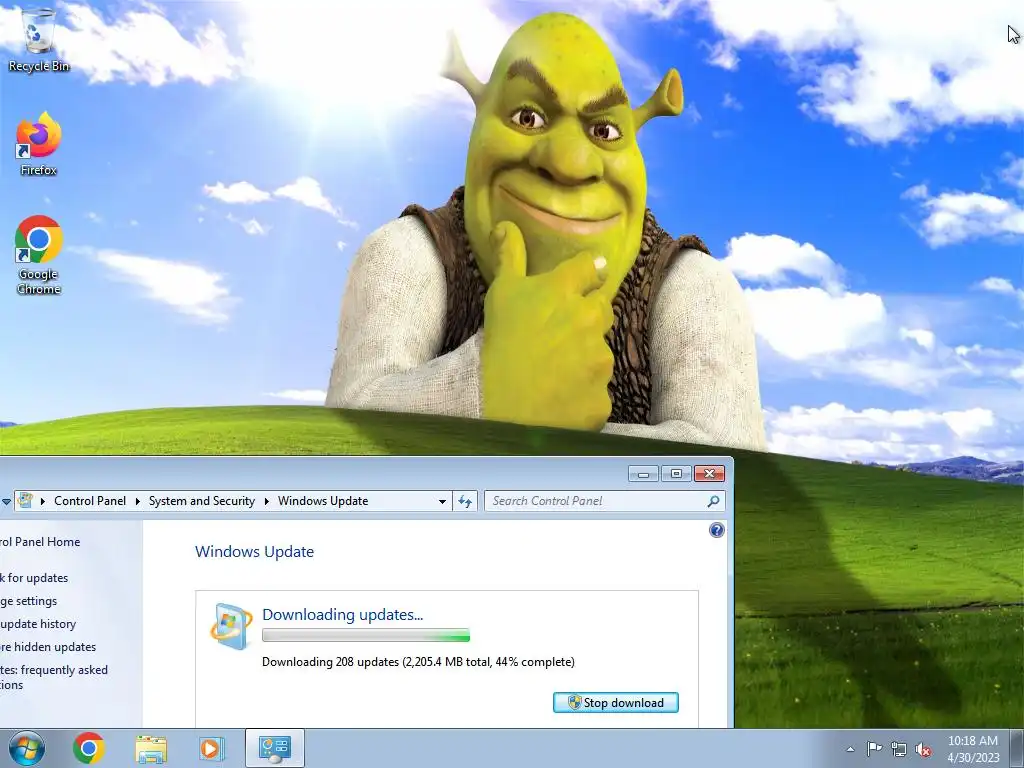This screenshot has height=768, width=1024.
Task: Select the Windows Update breadcrumb
Action: click(x=323, y=501)
